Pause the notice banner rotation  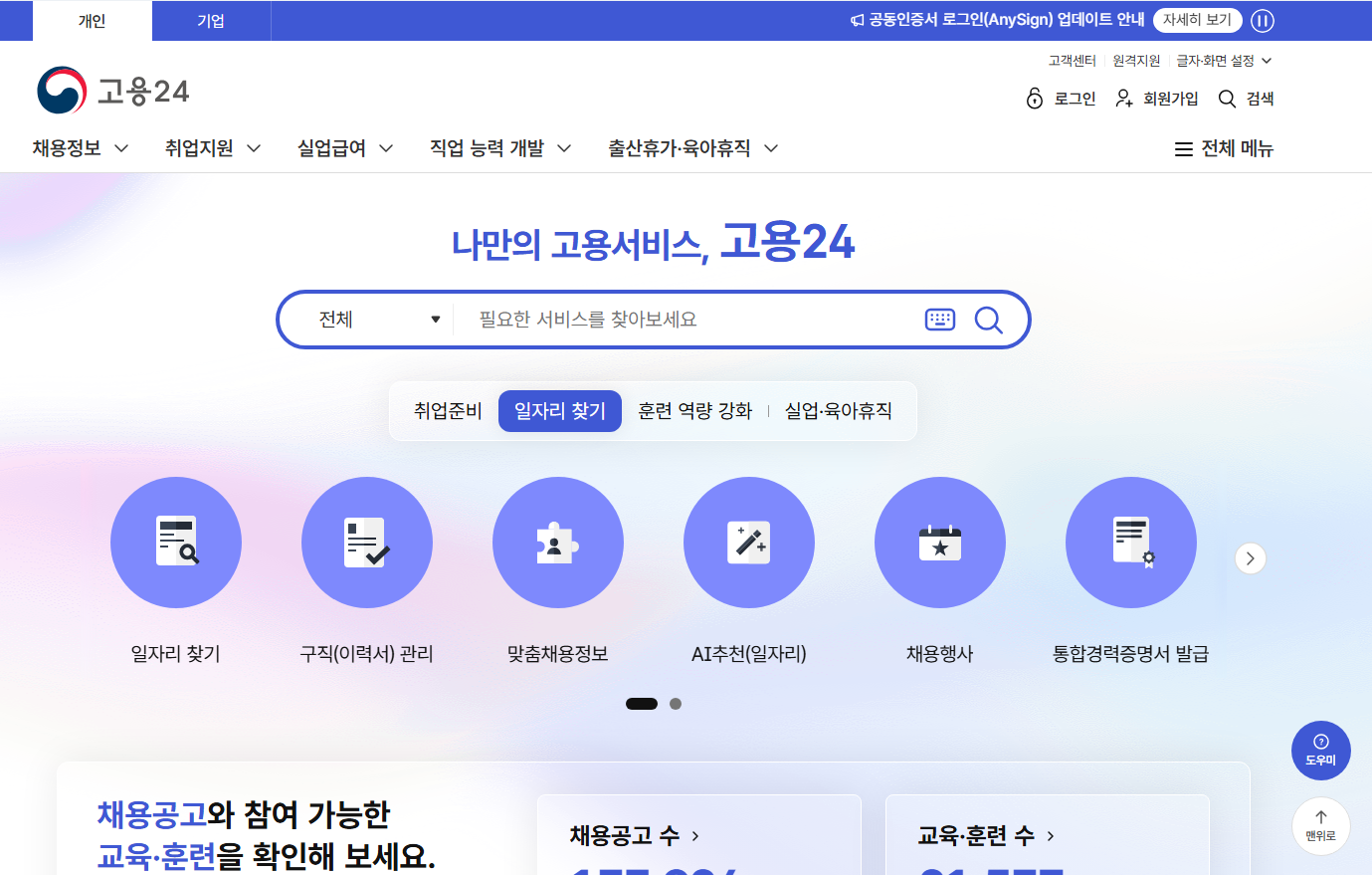[x=1263, y=20]
